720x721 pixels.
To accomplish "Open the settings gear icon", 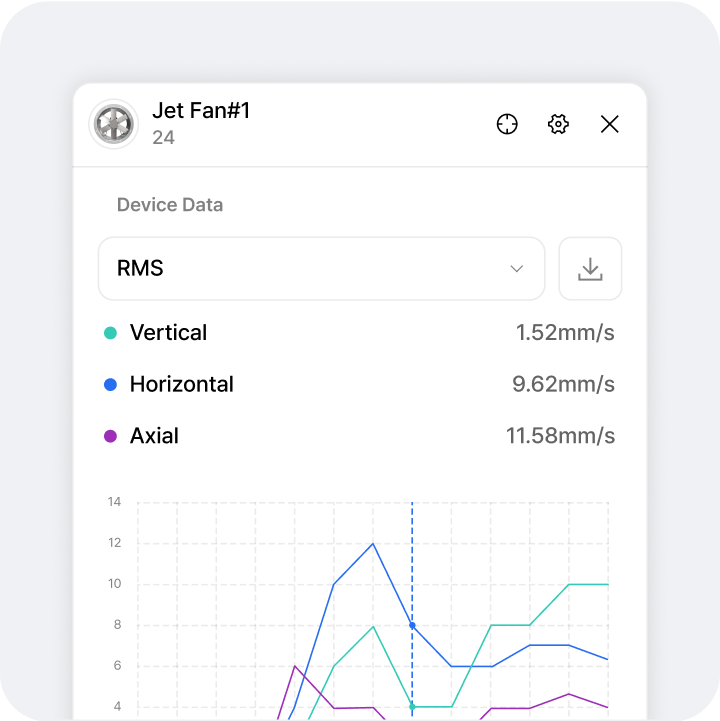I will pos(558,124).
